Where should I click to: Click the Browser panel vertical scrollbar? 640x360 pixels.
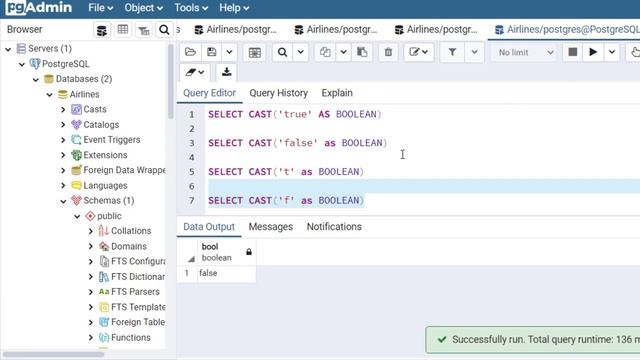(x=171, y=82)
